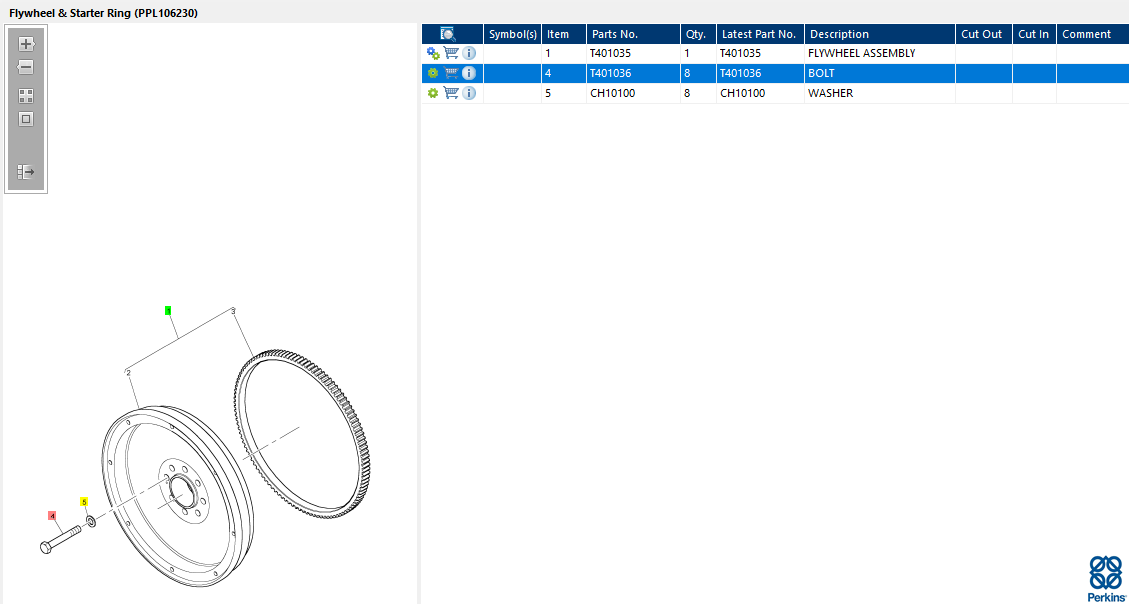The height and width of the screenshot is (604, 1129).
Task: Click the four-squares view icon in diagram toolbar
Action: (x=26, y=96)
